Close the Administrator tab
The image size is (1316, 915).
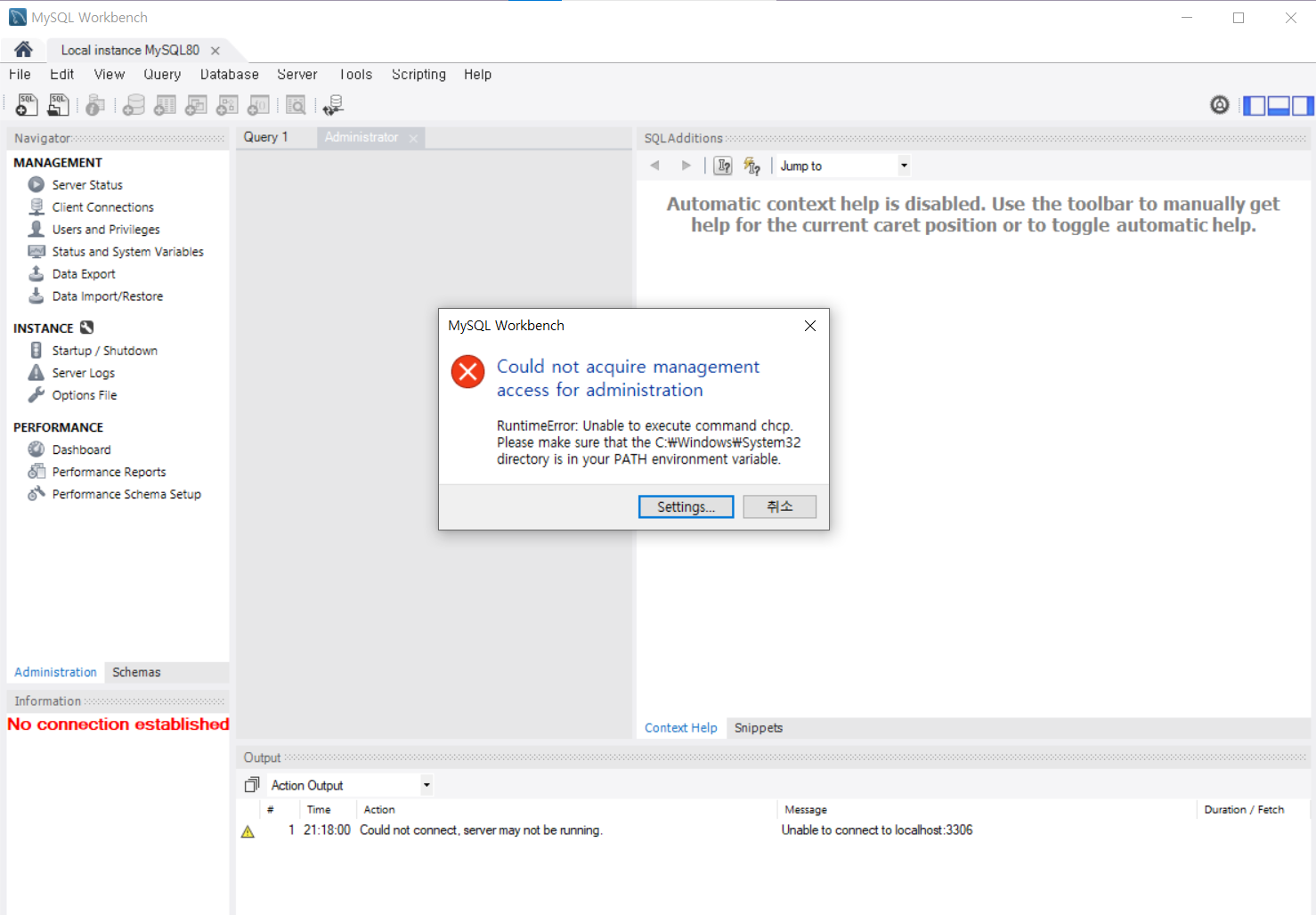tap(413, 138)
